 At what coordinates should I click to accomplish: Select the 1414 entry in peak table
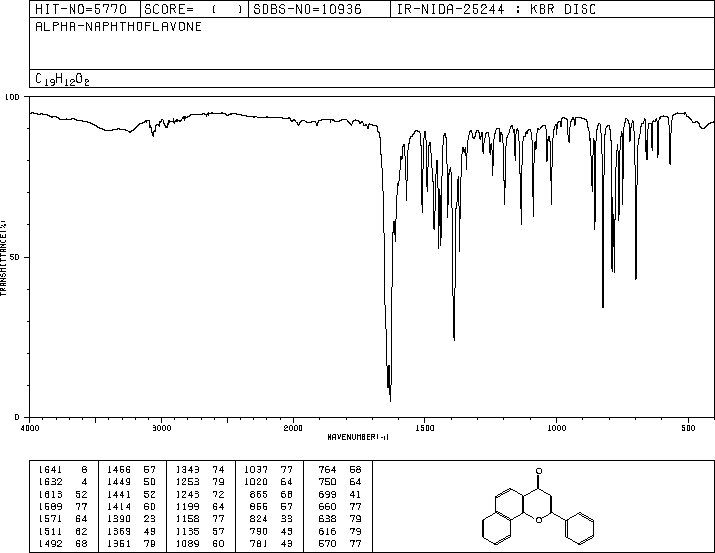[x=132, y=506]
